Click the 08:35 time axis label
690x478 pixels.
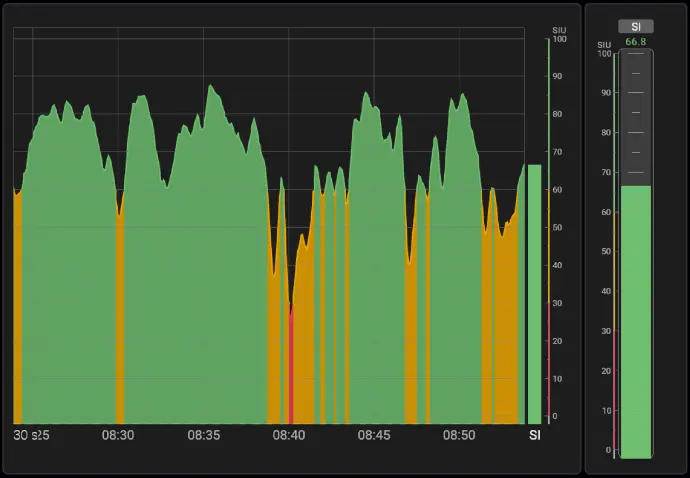click(203, 435)
